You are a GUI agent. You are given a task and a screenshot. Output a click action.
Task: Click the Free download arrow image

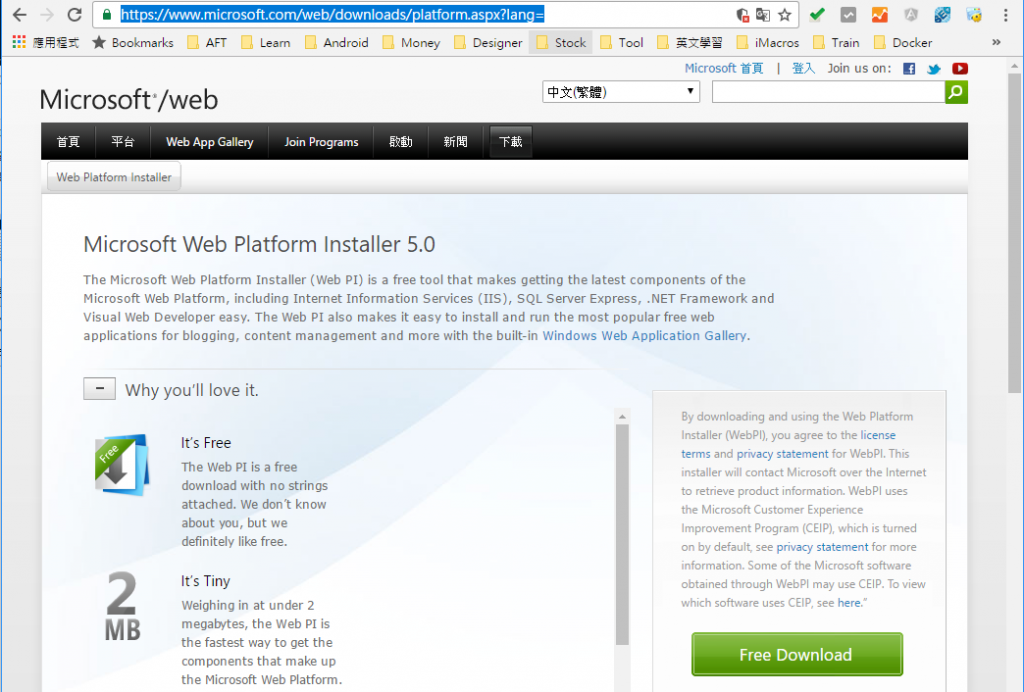[x=123, y=465]
